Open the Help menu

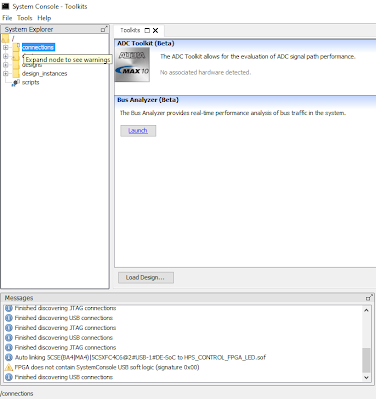(44, 18)
